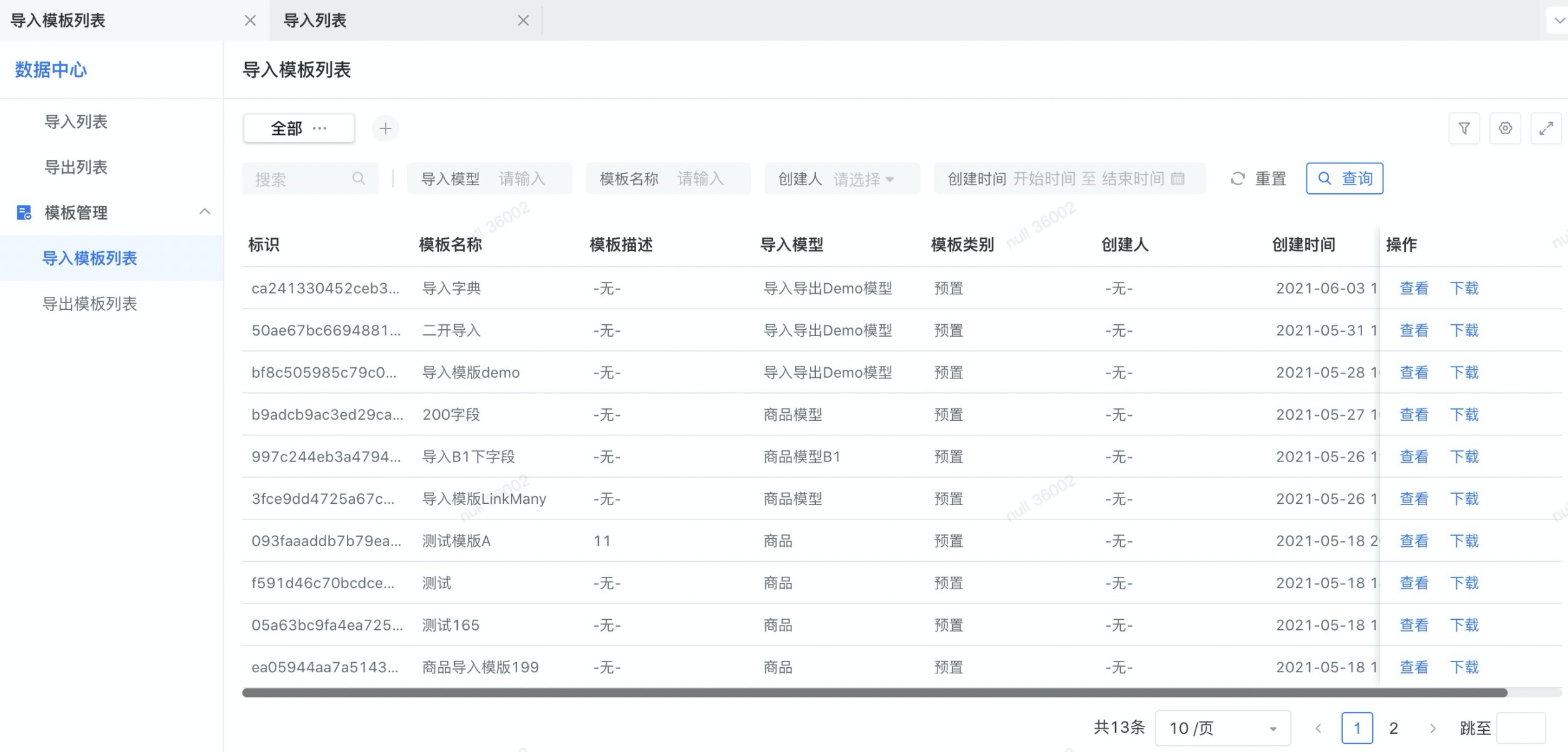Toggle the filter funnel icon

(1464, 128)
